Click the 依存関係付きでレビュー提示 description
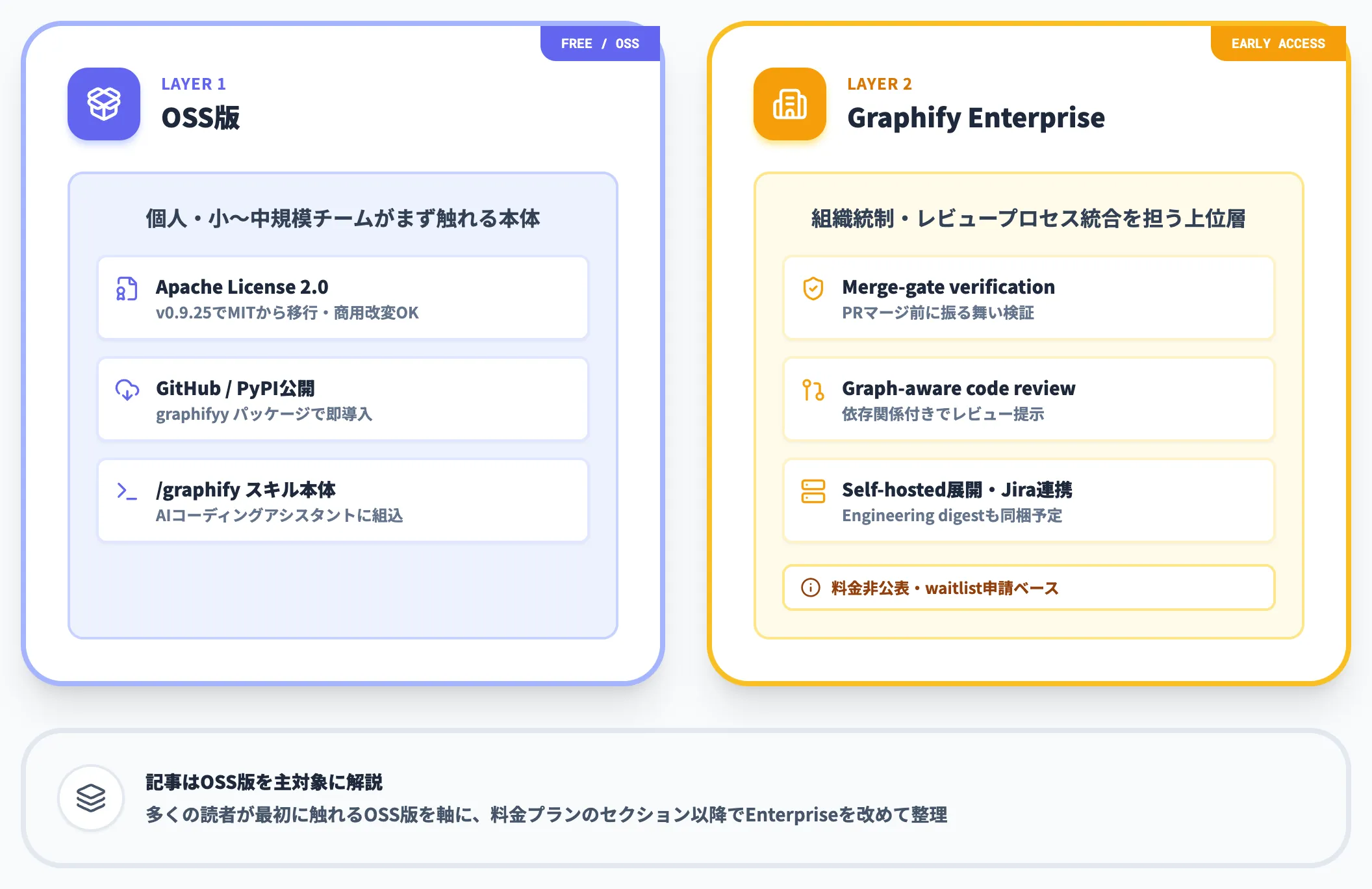1372x889 pixels. (943, 414)
